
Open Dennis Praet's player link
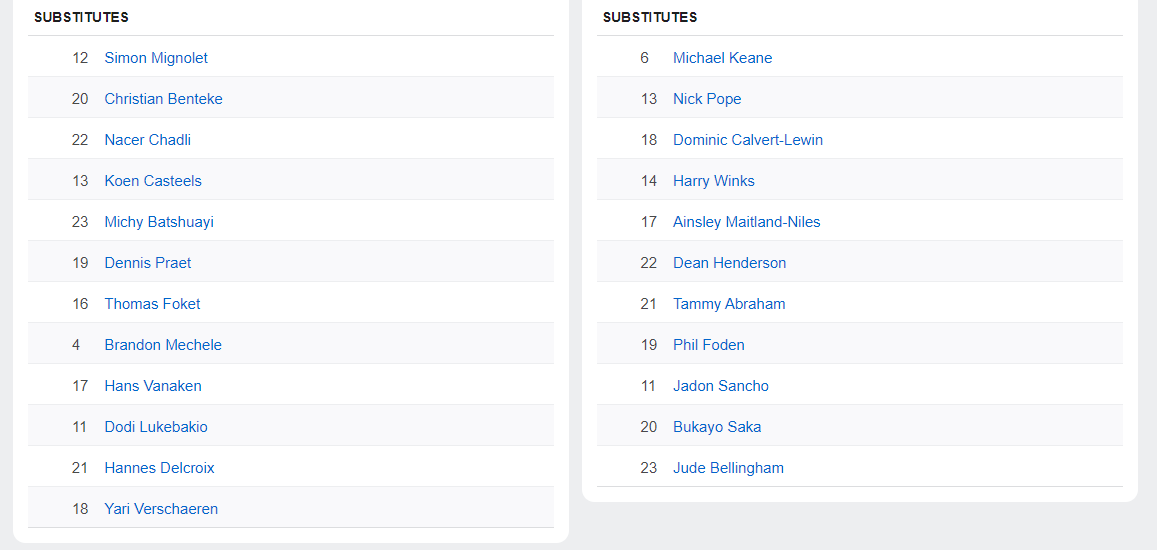pyautogui.click(x=148, y=263)
